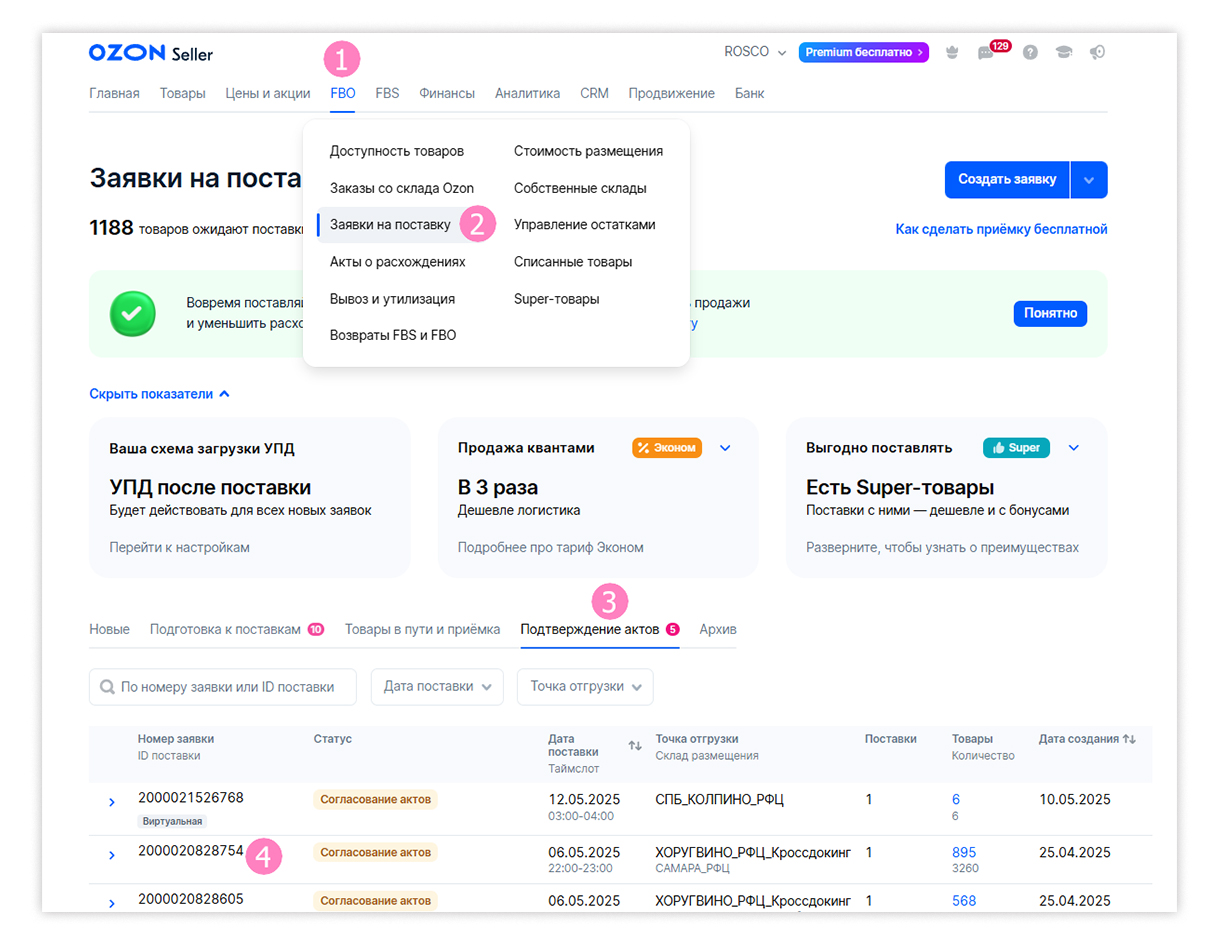This screenshot has height=945, width=1219.
Task: Click the magnifier icon in the search field
Action: (x=107, y=687)
